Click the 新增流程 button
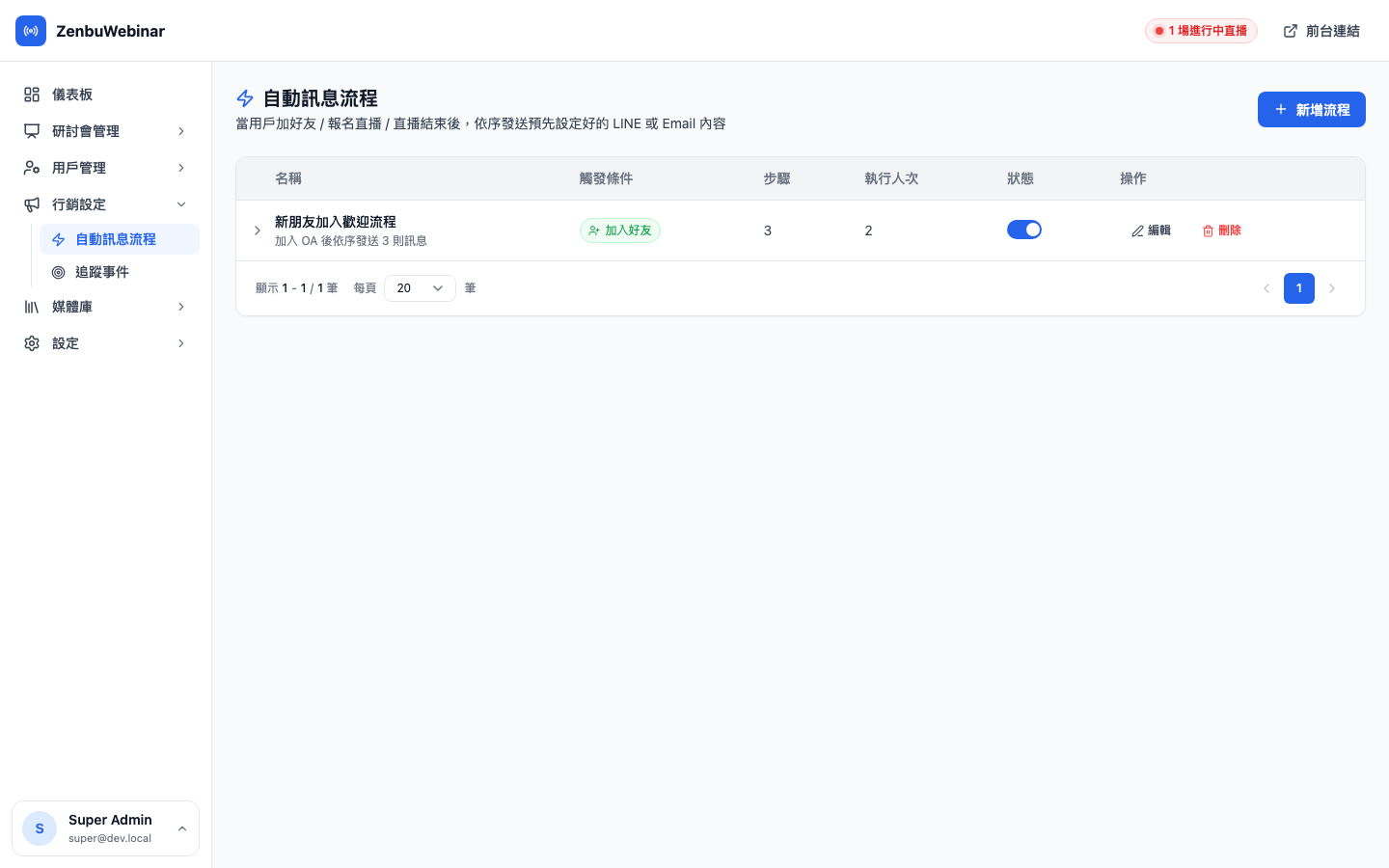Image resolution: width=1389 pixels, height=868 pixels. [1312, 109]
